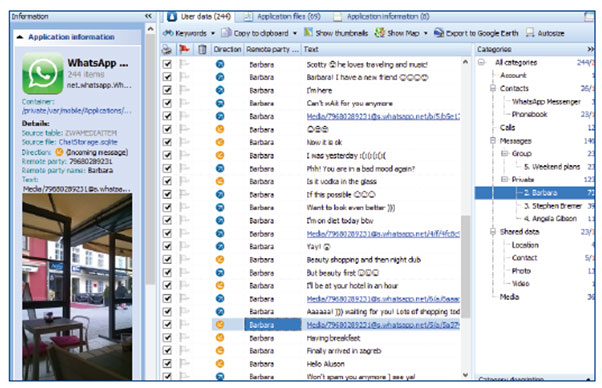Click direction icon of 'Having breakfast' row
This screenshot has height=388, width=602.
(x=220, y=338)
